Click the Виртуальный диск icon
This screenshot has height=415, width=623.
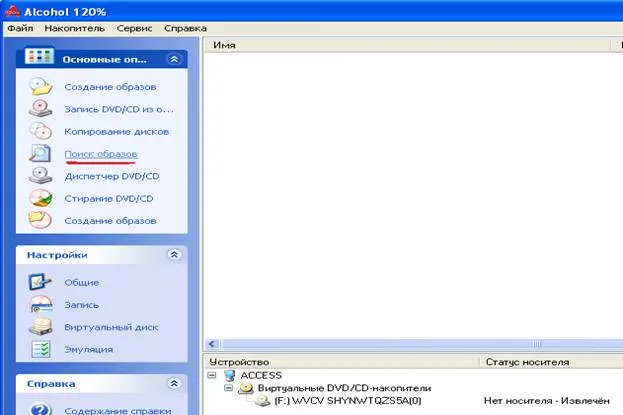(41, 327)
